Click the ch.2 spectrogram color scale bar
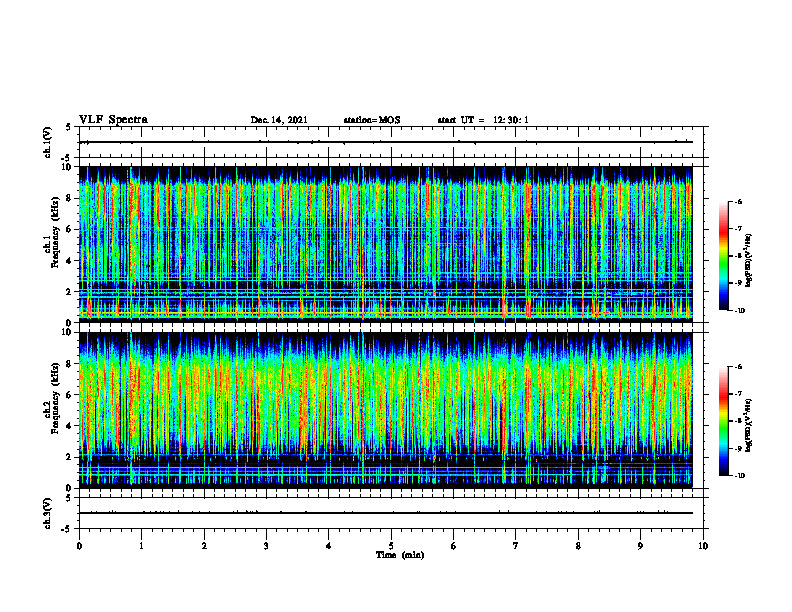Viewport: 792px width, 612px height. pos(723,421)
